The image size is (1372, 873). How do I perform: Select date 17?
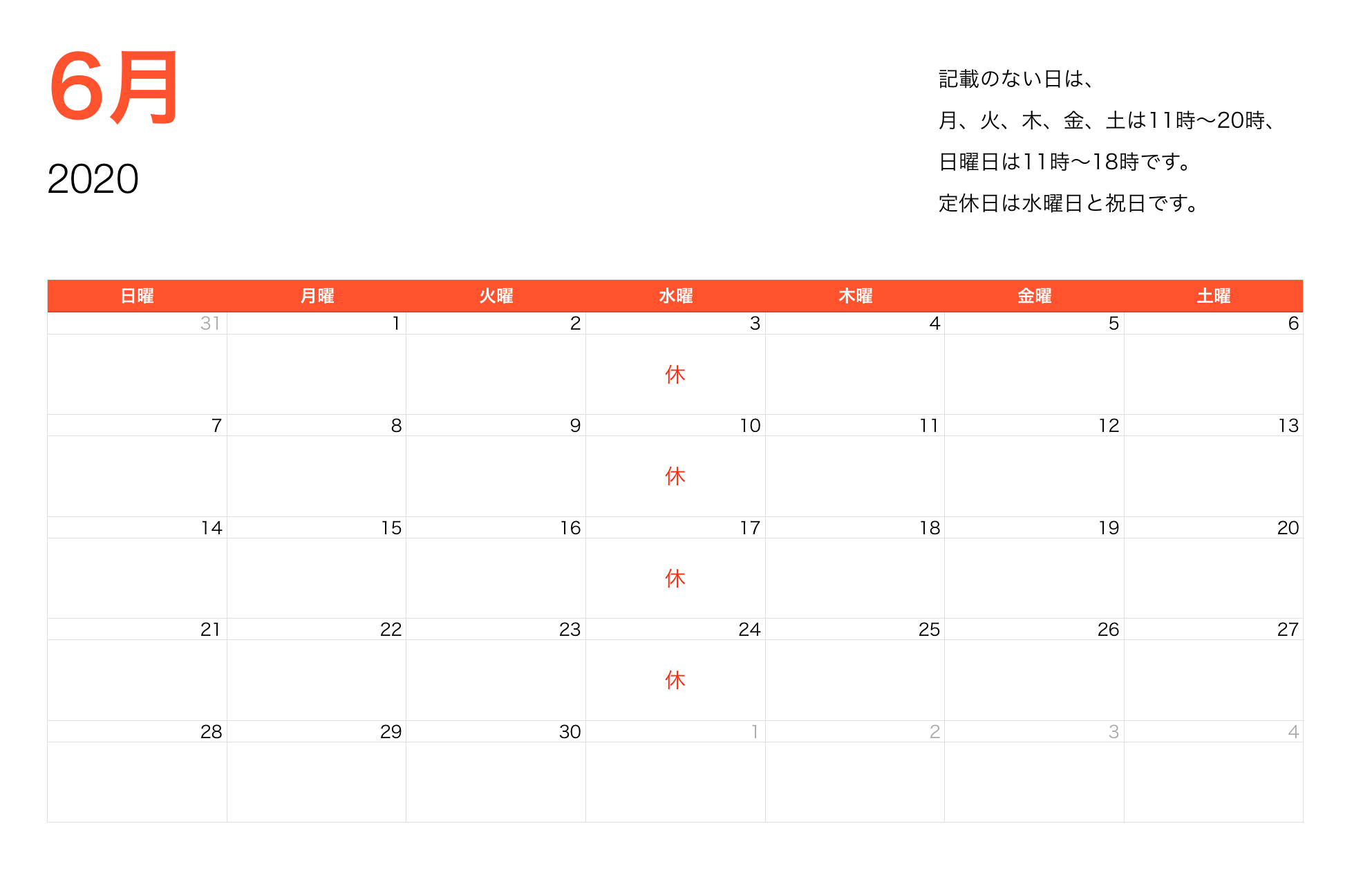pos(750,528)
